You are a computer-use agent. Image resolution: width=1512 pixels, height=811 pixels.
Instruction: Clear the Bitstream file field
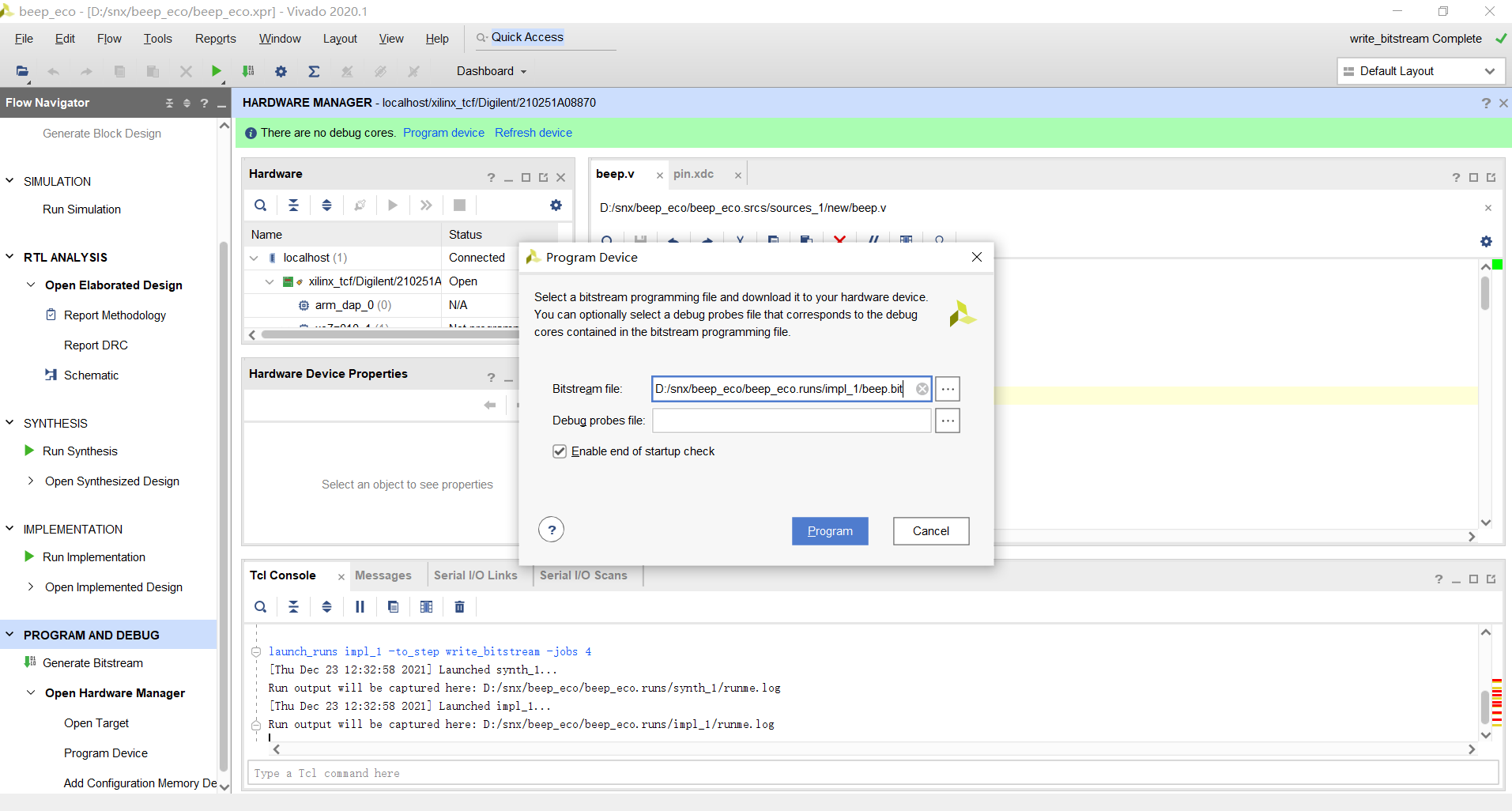922,389
